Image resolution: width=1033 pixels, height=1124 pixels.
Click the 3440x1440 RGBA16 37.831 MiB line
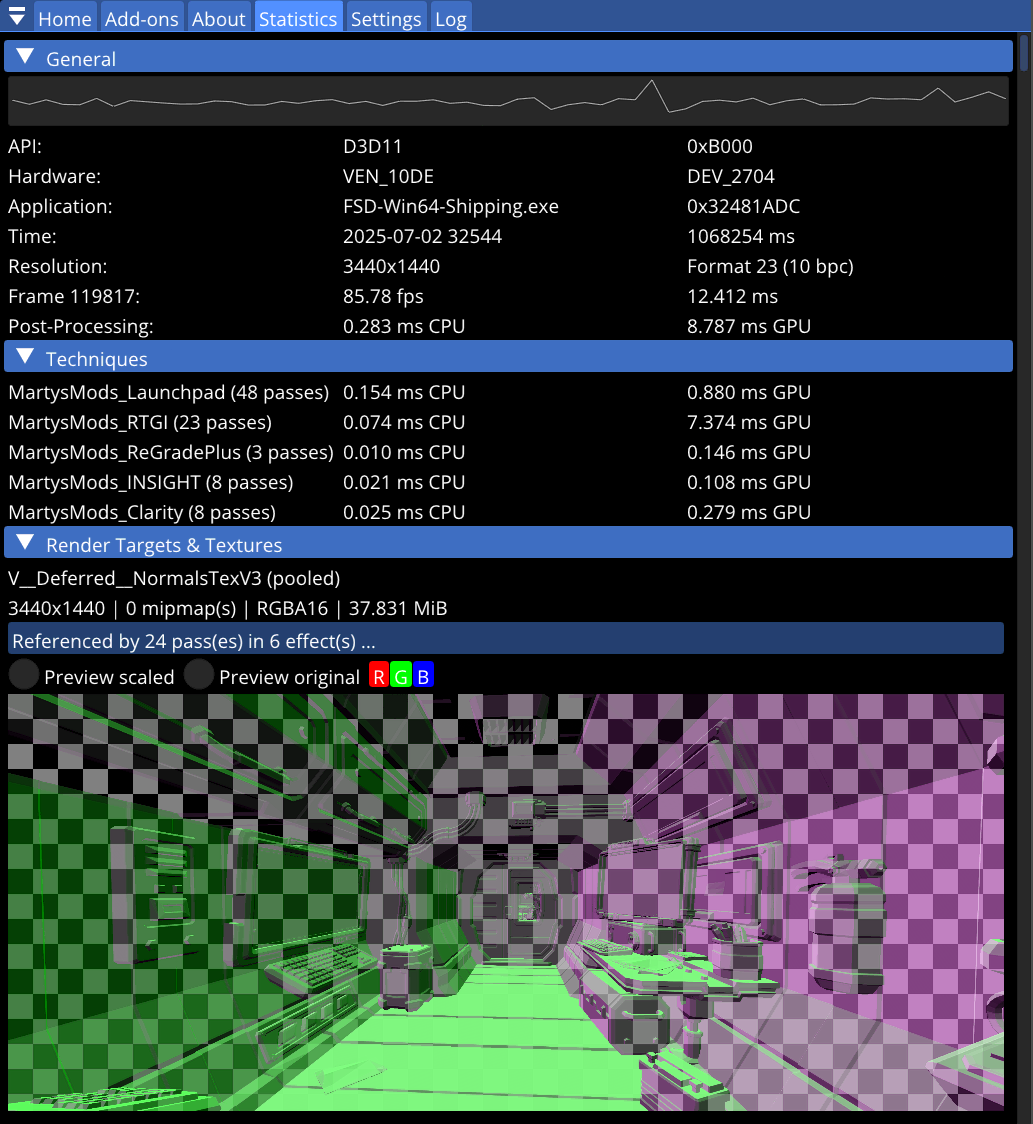point(228,609)
